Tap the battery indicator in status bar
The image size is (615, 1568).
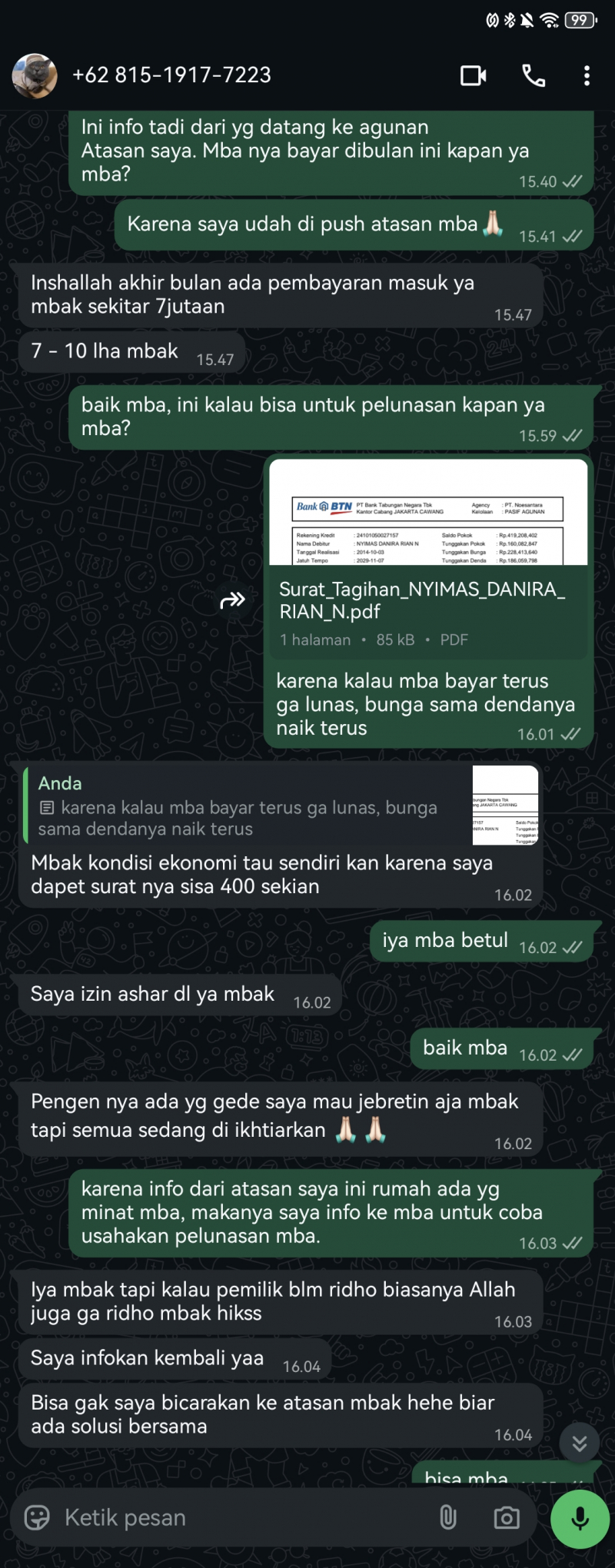click(580, 20)
